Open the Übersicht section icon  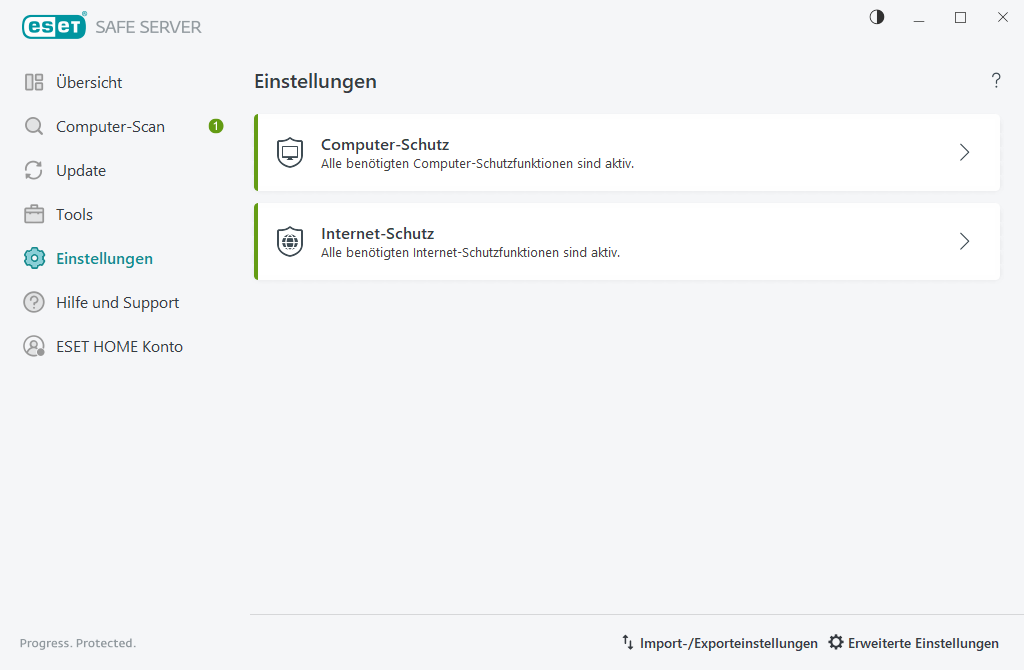33,82
